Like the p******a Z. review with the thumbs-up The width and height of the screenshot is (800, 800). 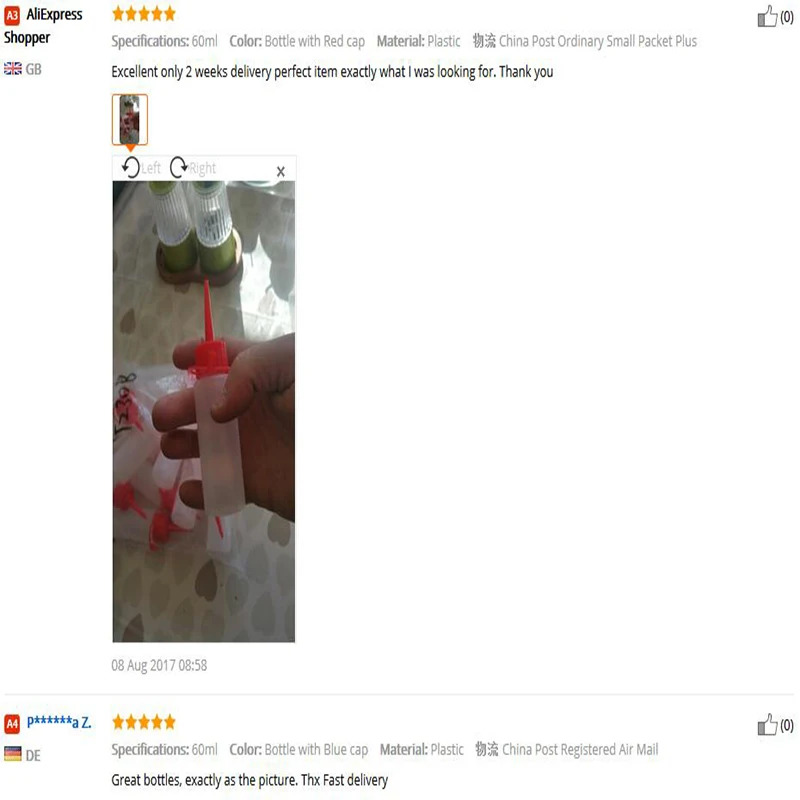pos(767,724)
